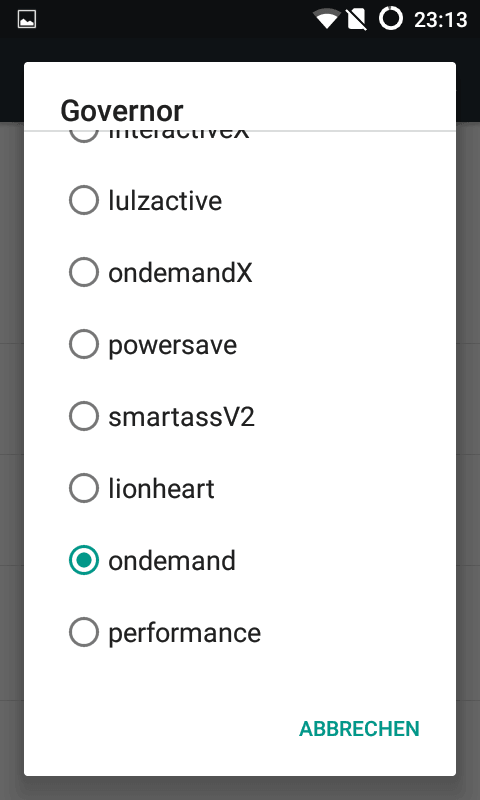Tap the 23:13 clock in status bar

[440, 20]
